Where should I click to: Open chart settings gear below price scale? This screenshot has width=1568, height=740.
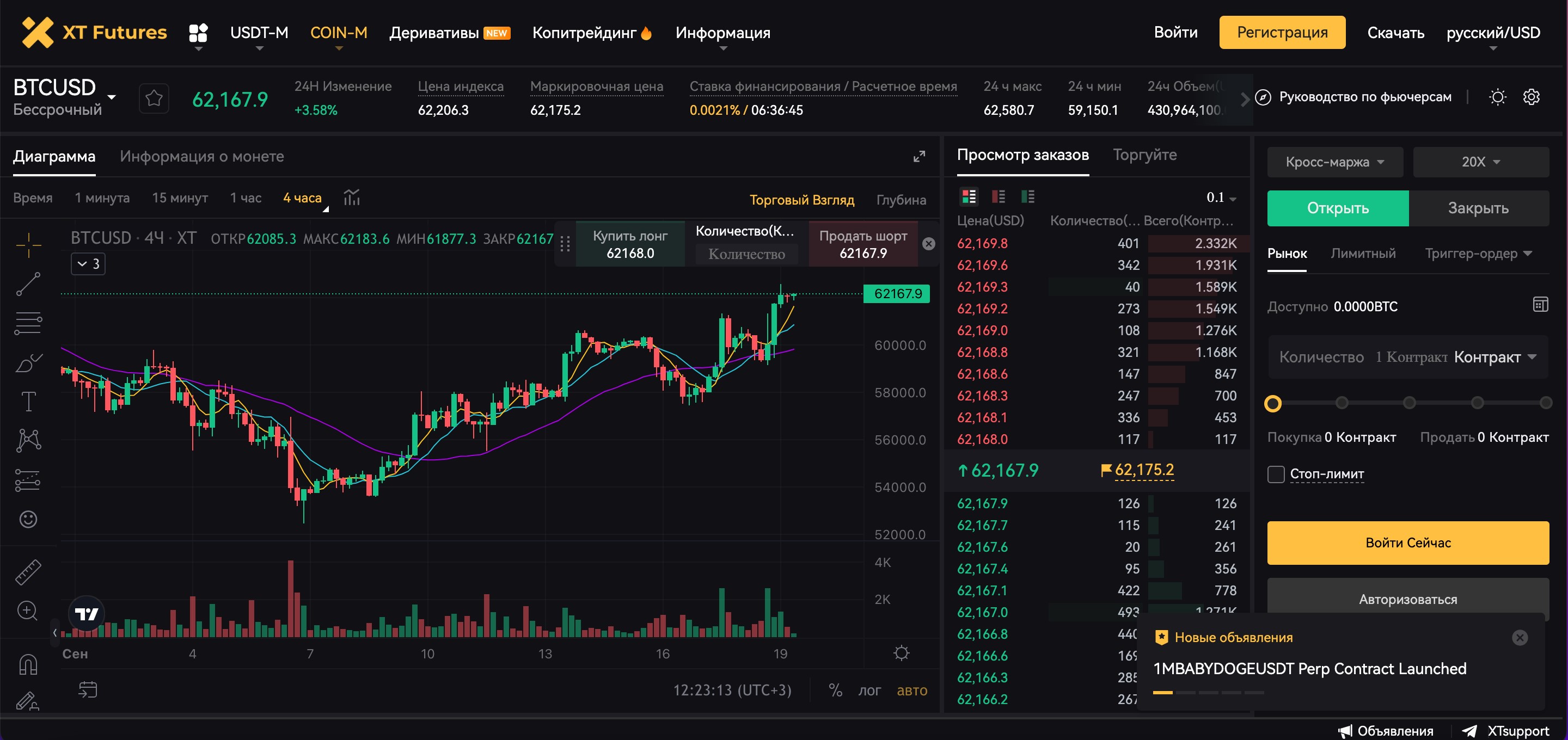[902, 653]
